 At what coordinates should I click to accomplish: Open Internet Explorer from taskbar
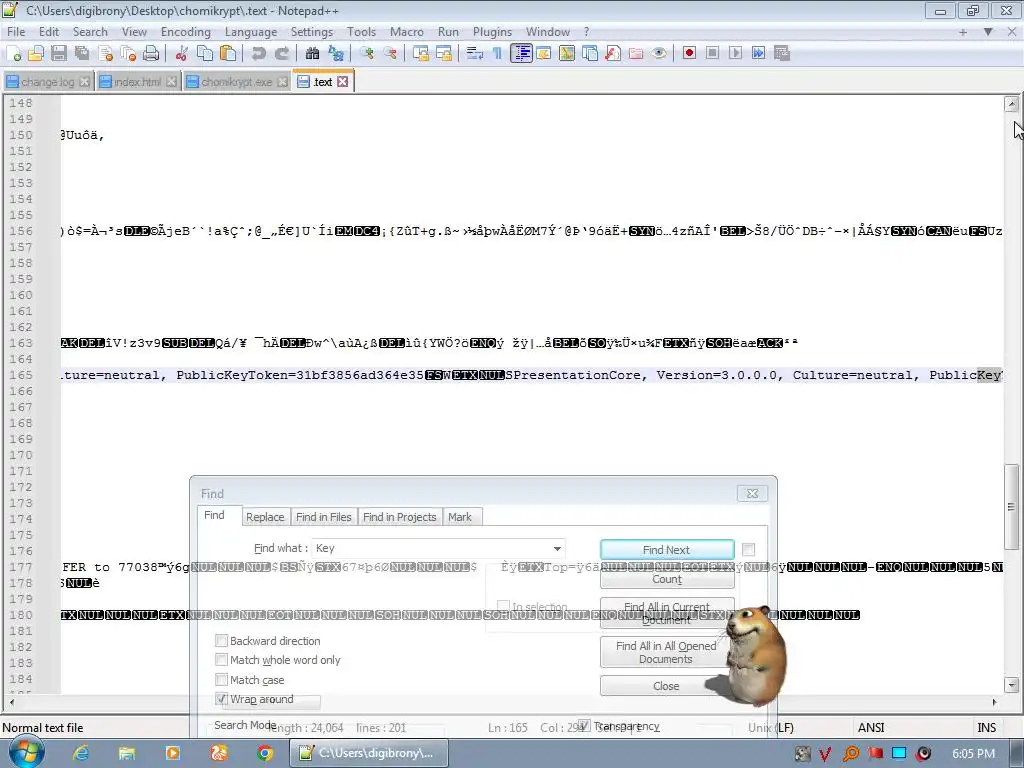click(x=81, y=753)
